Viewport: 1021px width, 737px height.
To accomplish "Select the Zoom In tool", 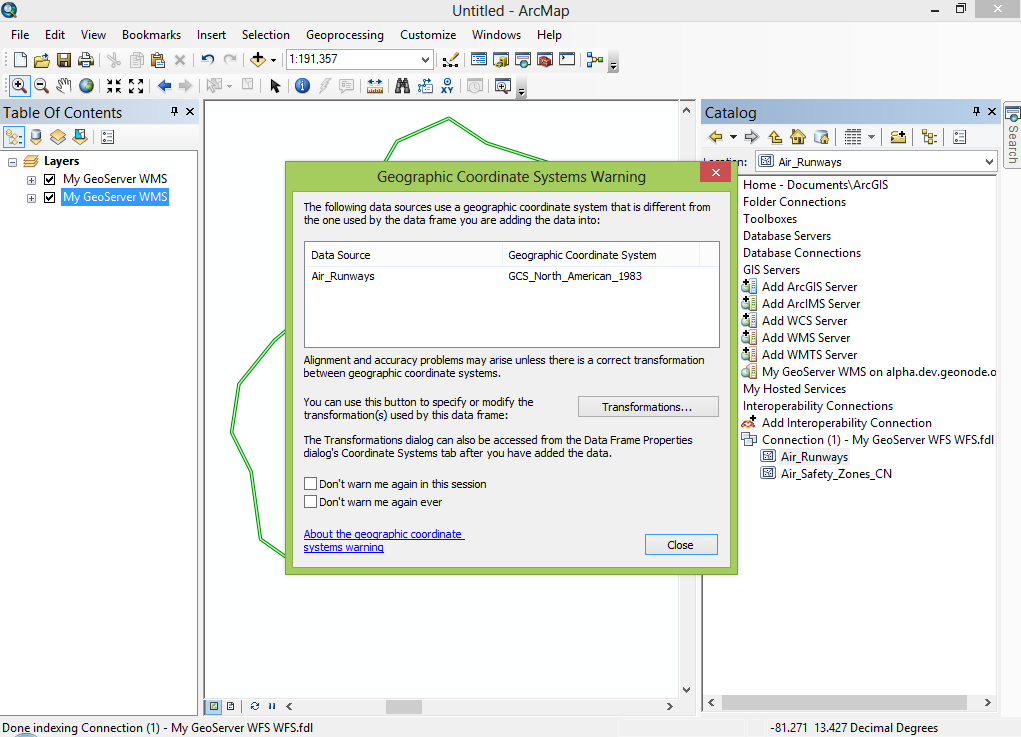I will click(x=19, y=85).
